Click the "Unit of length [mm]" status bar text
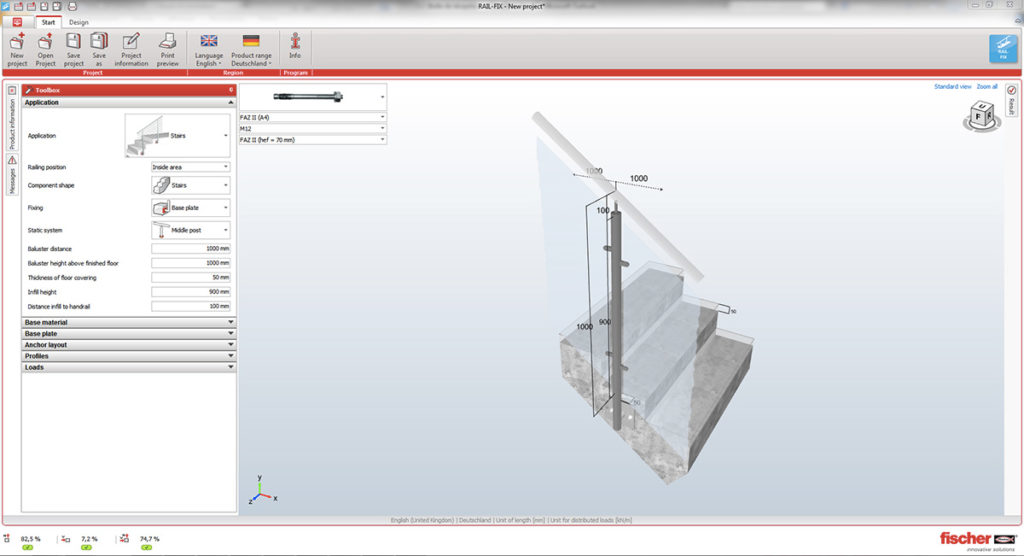 520,520
